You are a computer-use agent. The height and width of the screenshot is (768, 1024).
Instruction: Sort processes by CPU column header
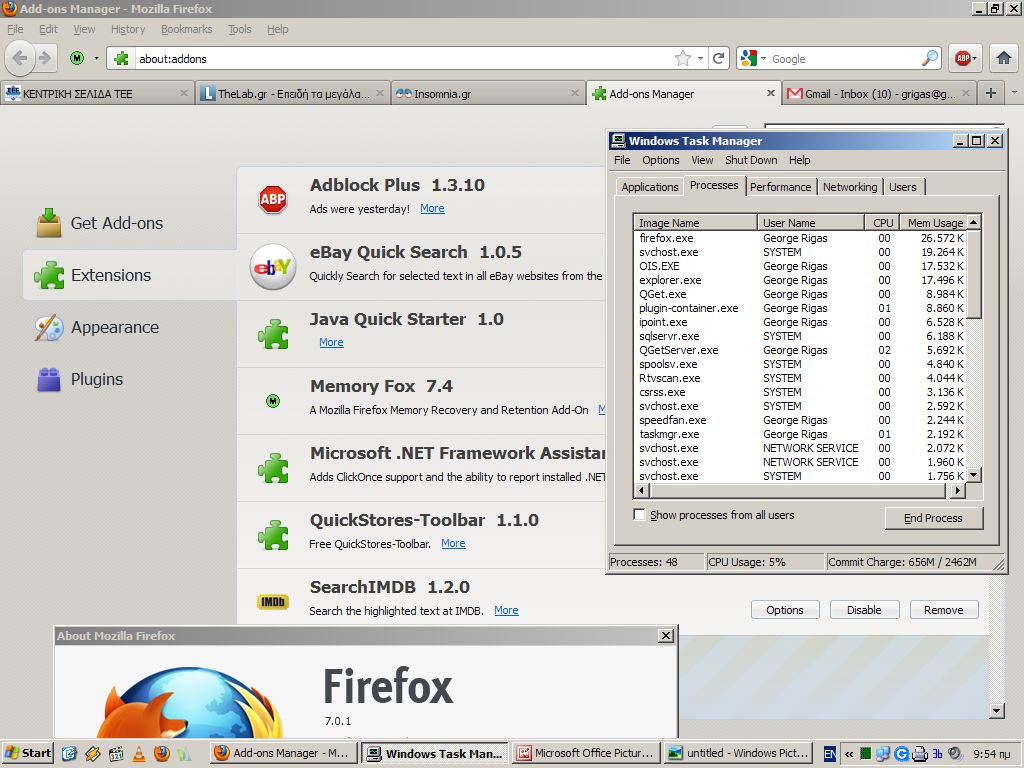883,223
